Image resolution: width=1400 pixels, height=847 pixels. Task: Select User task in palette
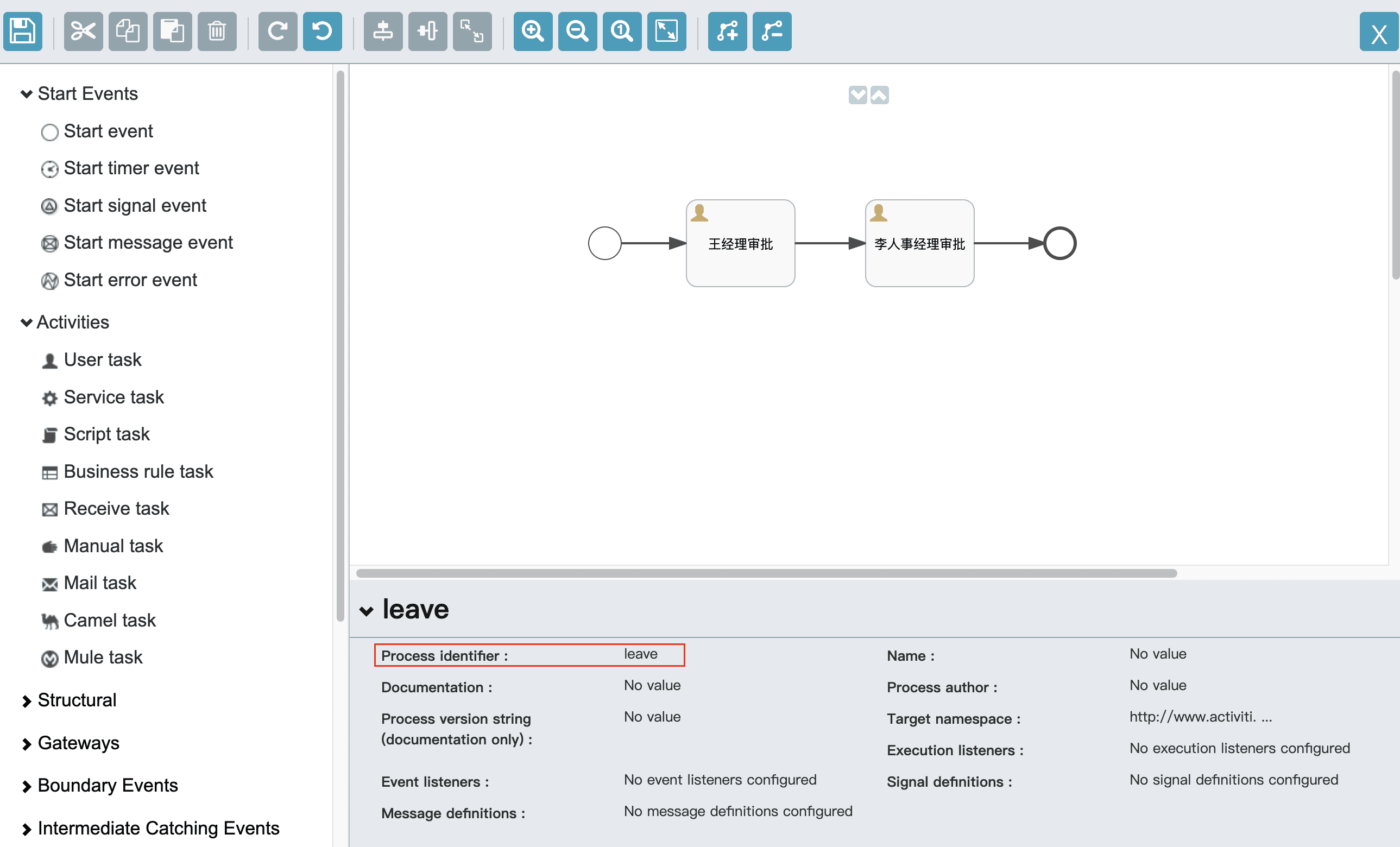(x=102, y=360)
